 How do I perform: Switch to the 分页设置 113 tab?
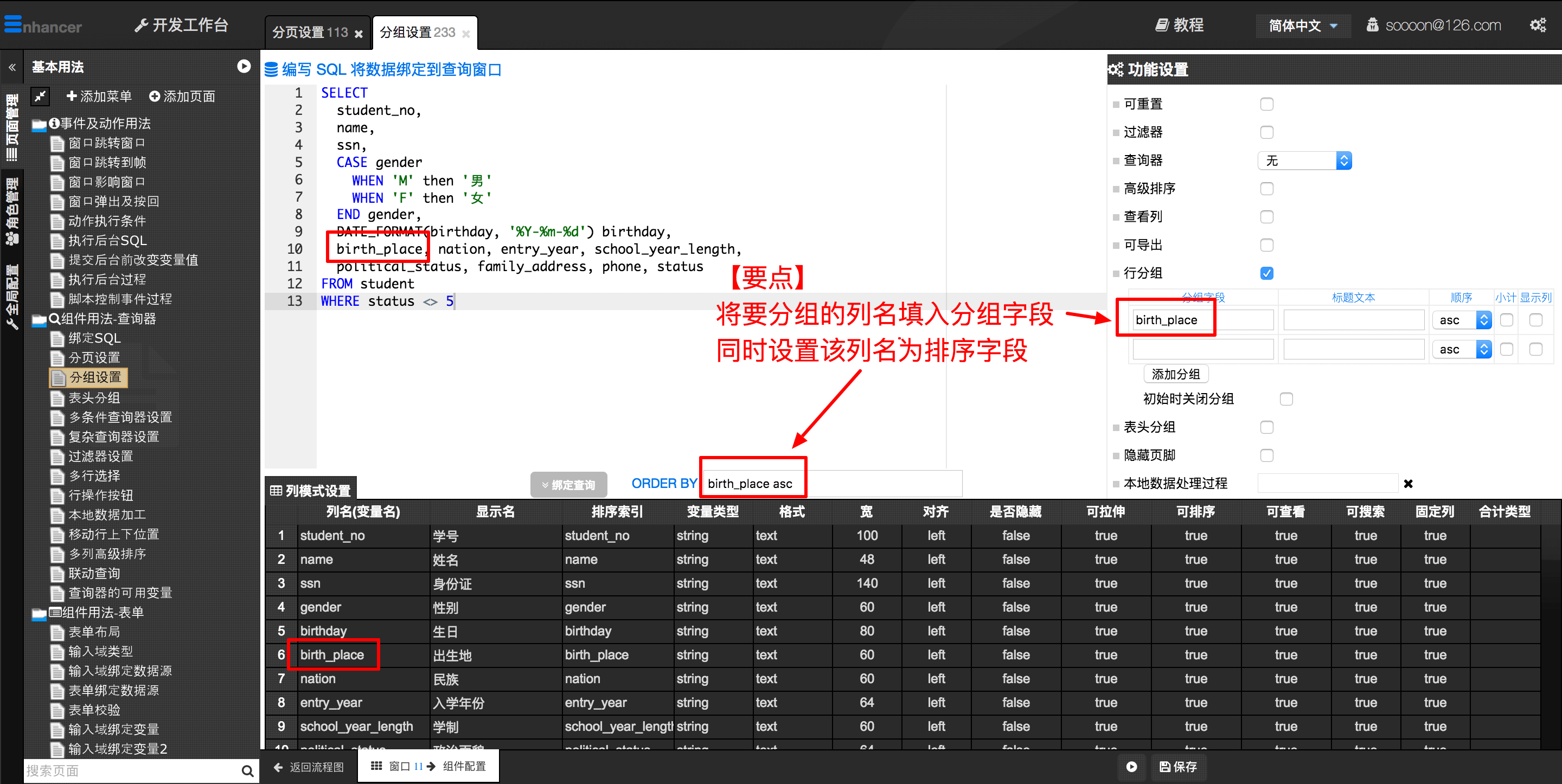pos(310,32)
